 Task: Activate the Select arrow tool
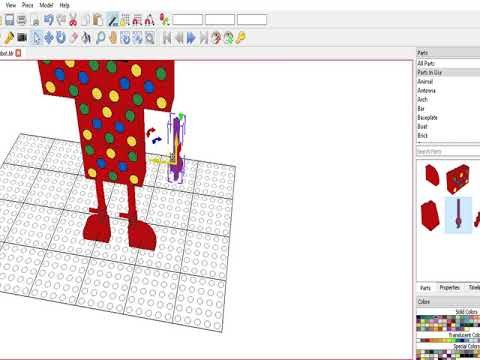tap(36, 38)
